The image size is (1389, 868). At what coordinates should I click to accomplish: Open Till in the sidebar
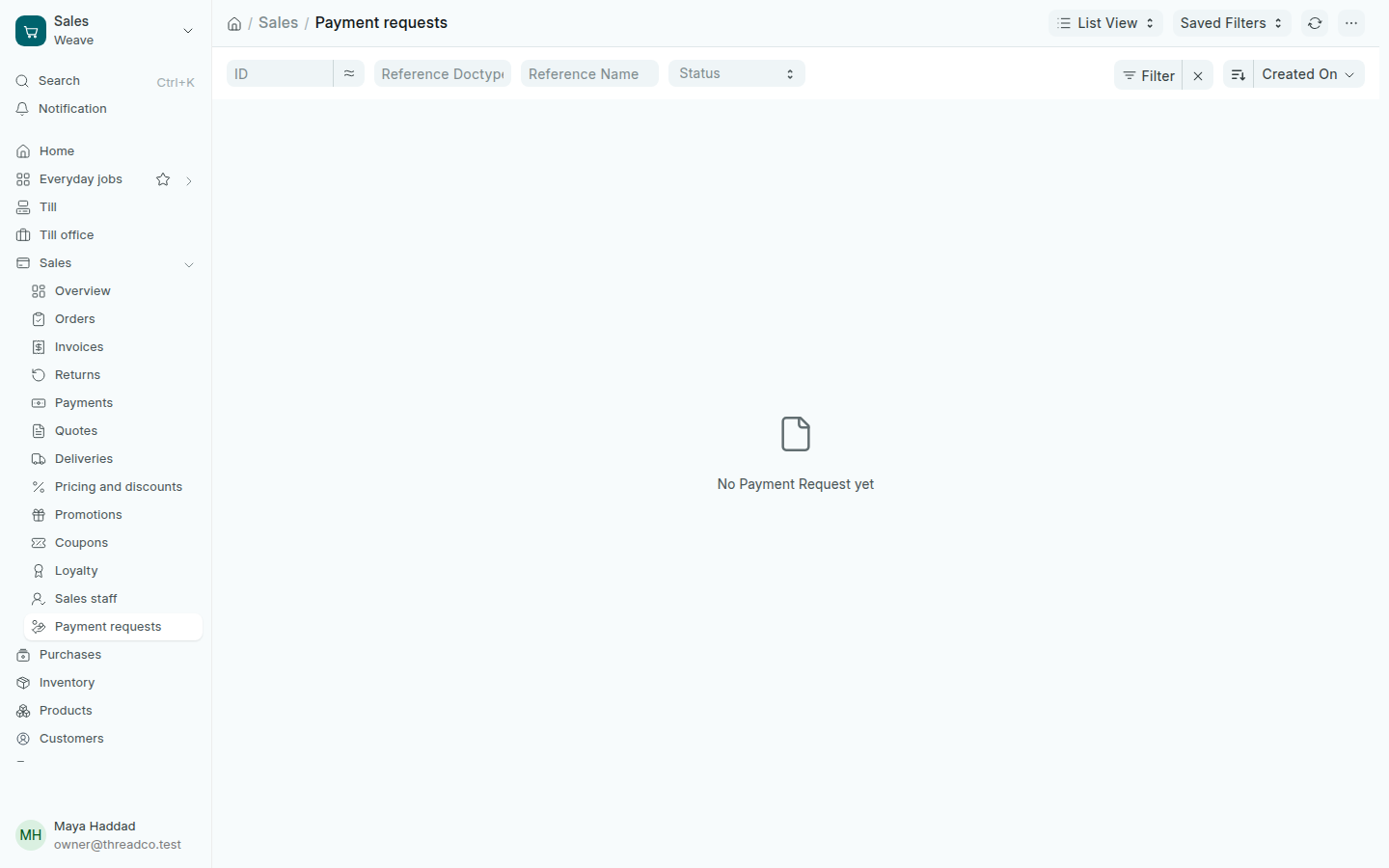[x=106, y=207]
